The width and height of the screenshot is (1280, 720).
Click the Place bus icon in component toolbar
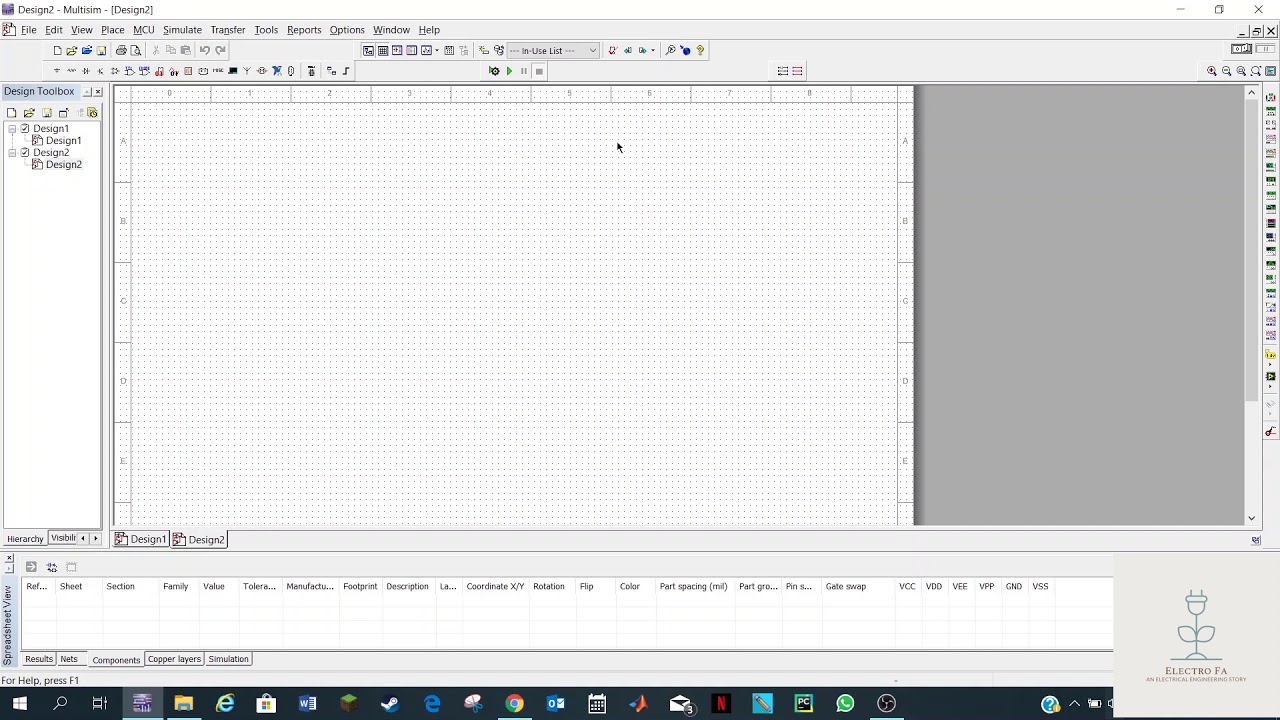click(346, 71)
